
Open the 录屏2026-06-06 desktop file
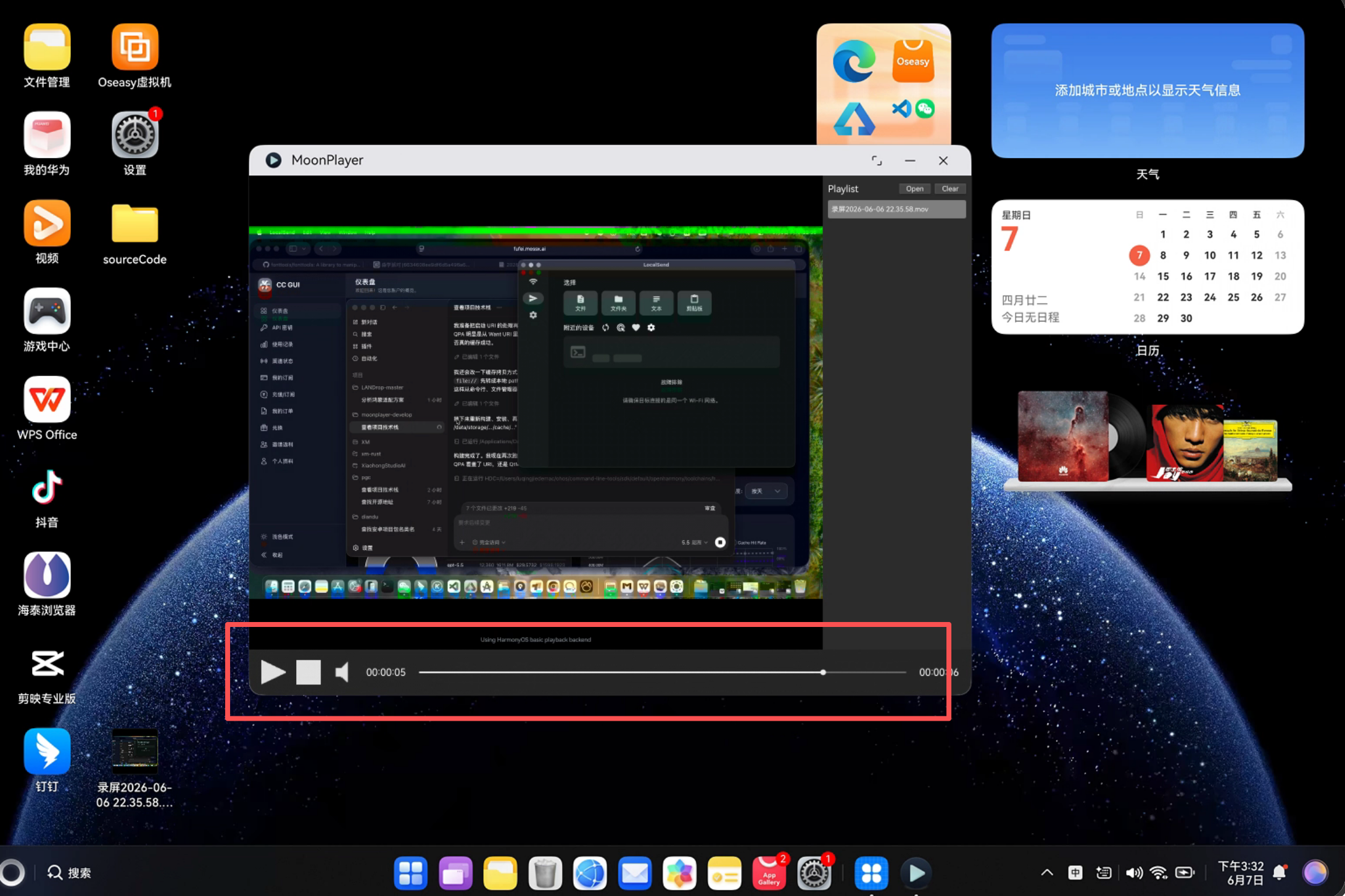tap(134, 769)
